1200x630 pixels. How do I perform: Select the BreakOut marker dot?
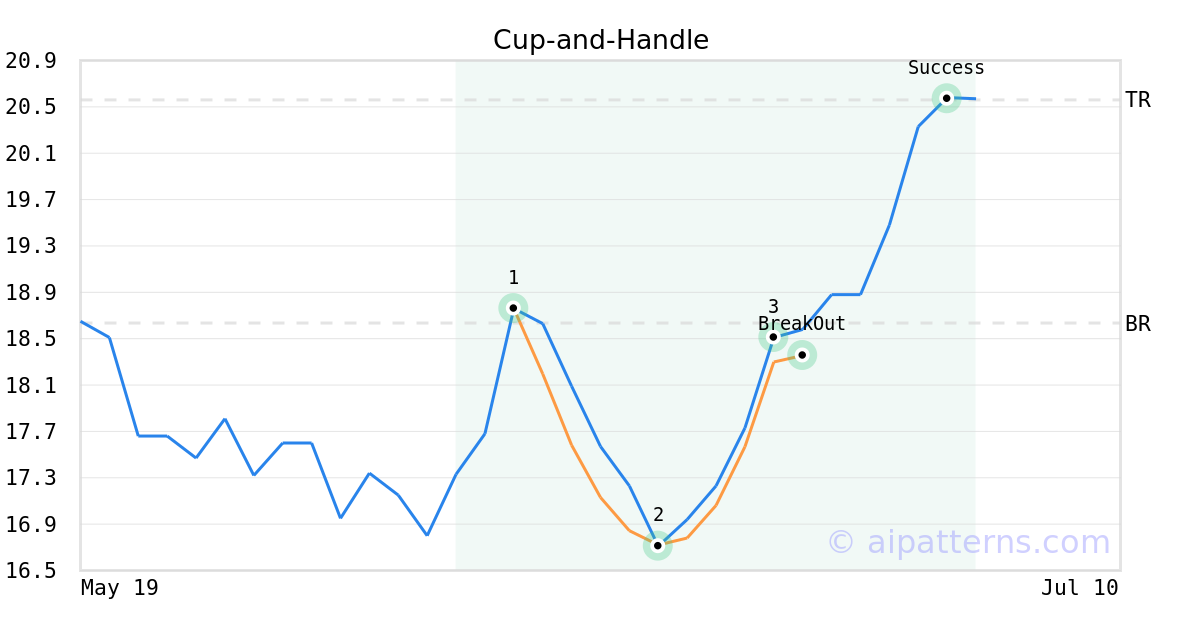click(x=802, y=355)
